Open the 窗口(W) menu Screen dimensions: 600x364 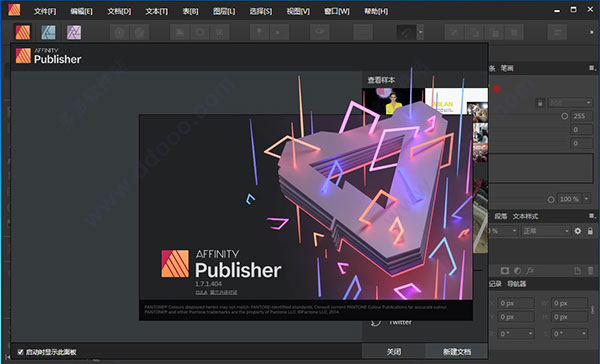pos(337,11)
